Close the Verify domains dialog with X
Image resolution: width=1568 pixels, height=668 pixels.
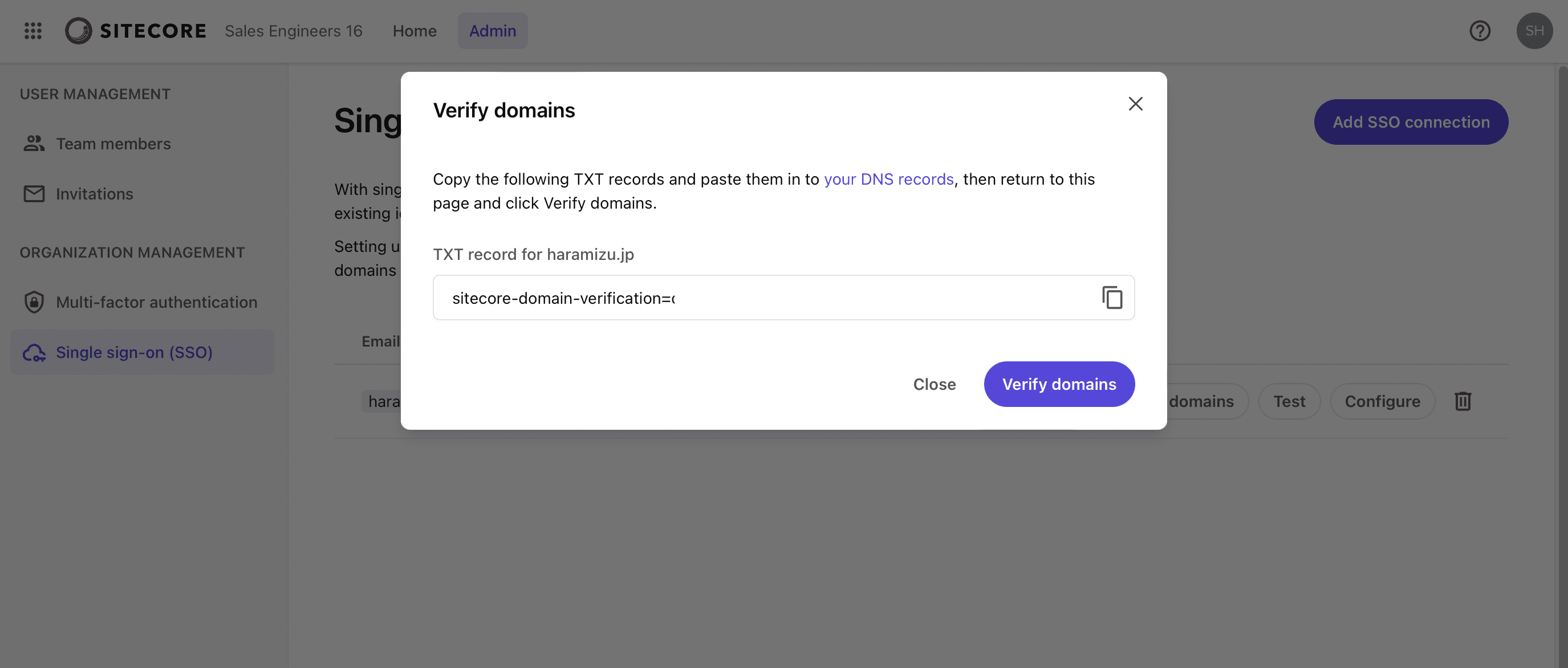(x=1135, y=104)
